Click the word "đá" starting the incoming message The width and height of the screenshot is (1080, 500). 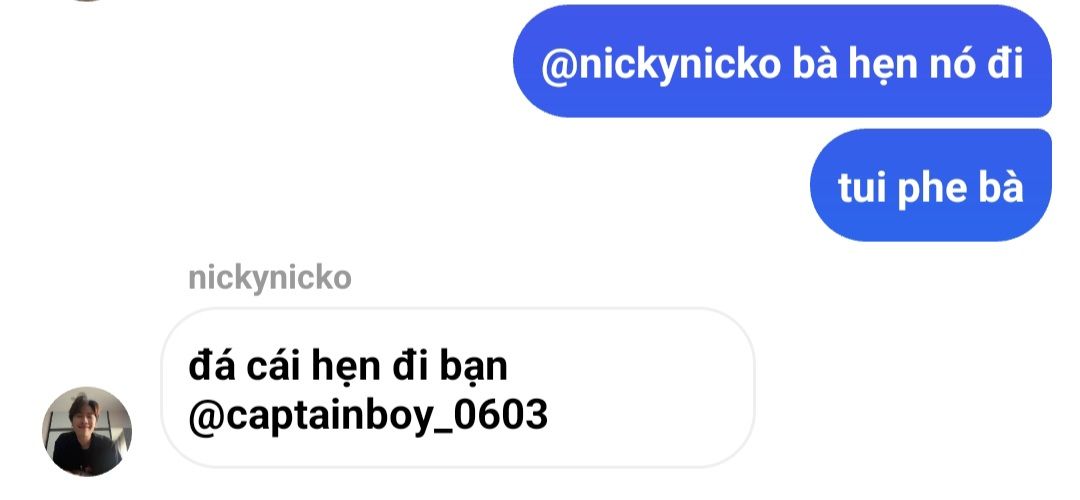[x=209, y=367]
